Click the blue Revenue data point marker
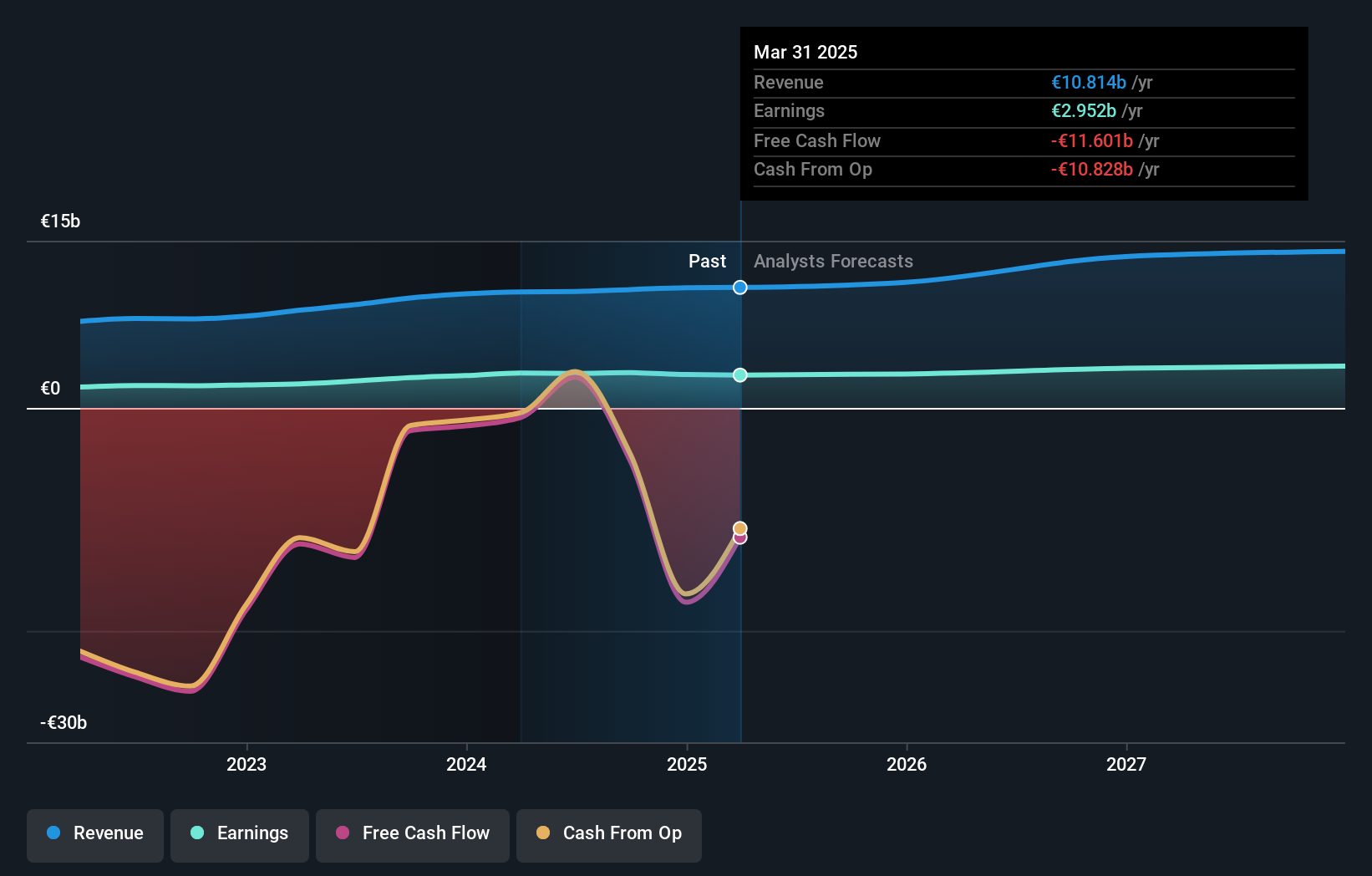 pyautogui.click(x=740, y=288)
